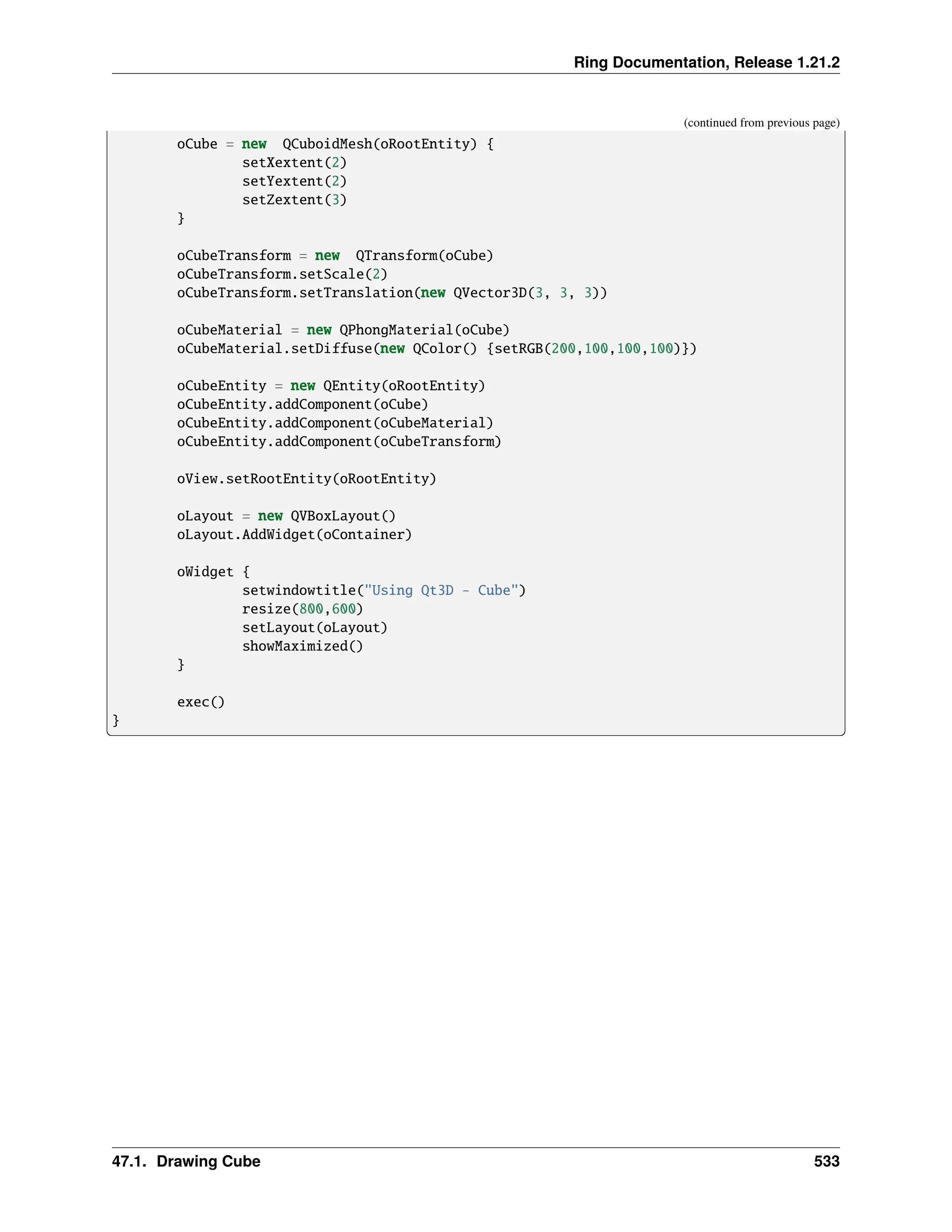Click the setTranslation QVector3D line
Image resolution: width=952 pixels, height=1232 pixels.
pos(391,293)
